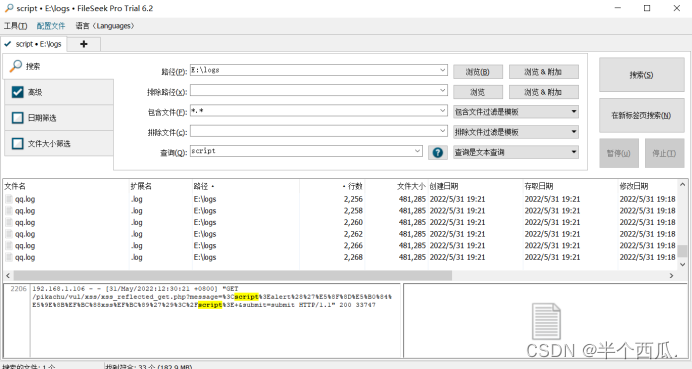Click 浏览 next to exclude path field
This screenshot has height=369, width=692.
point(478,92)
